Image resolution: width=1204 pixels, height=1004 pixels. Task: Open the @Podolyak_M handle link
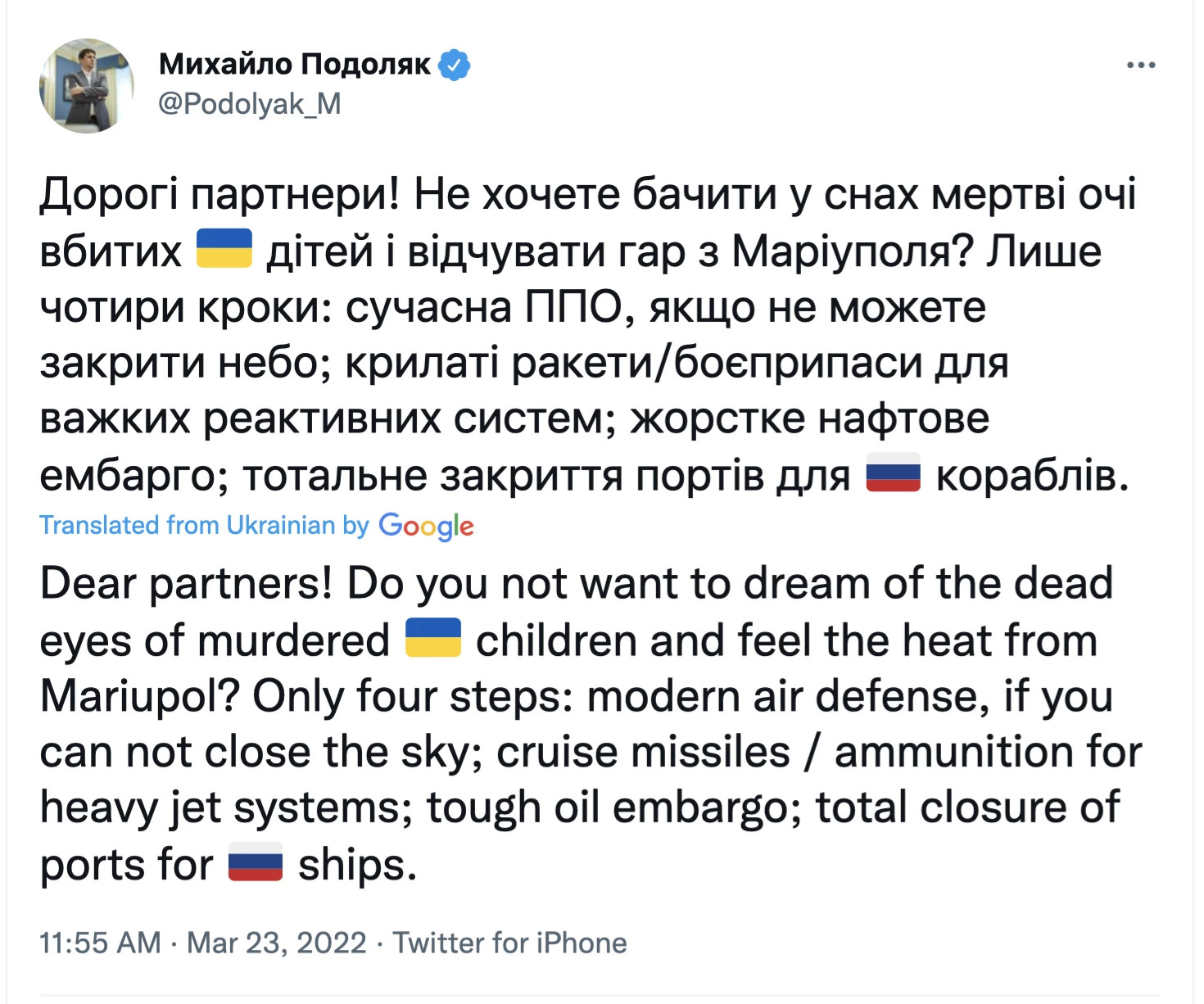(x=249, y=104)
